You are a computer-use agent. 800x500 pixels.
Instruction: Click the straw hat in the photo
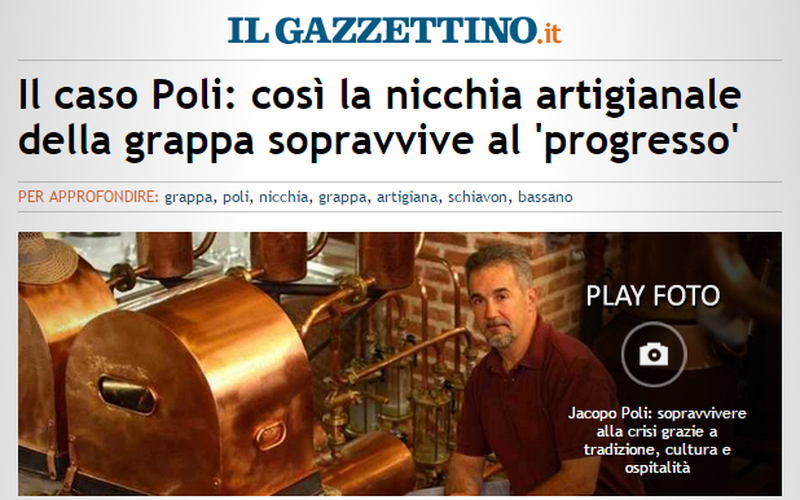coord(47,258)
